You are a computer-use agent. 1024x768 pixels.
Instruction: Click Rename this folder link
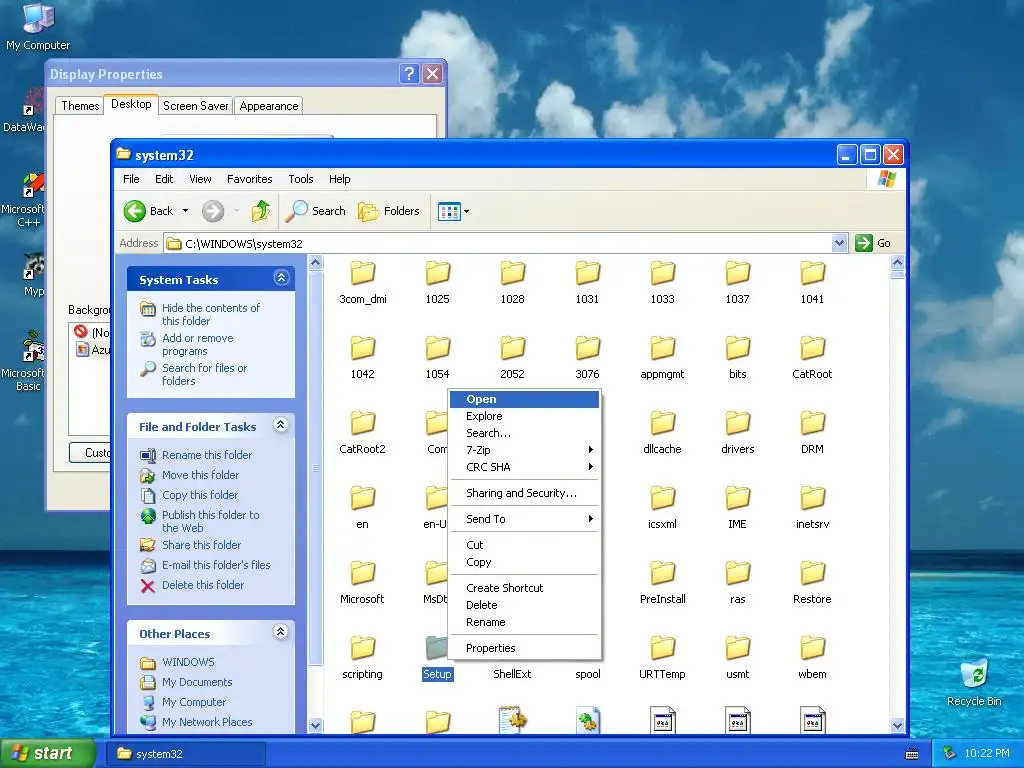(206, 455)
